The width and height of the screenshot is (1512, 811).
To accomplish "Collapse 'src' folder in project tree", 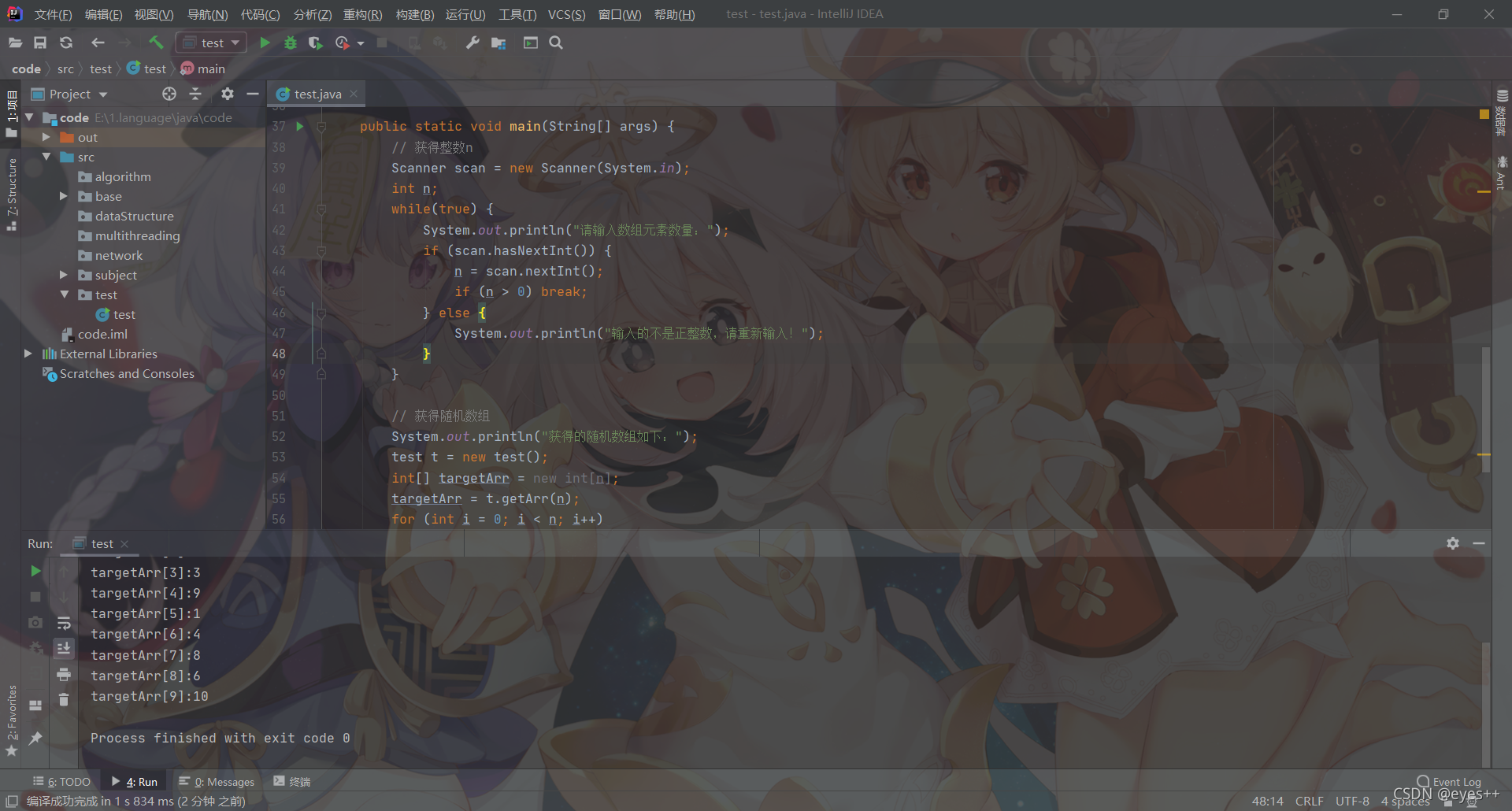I will coord(46,157).
